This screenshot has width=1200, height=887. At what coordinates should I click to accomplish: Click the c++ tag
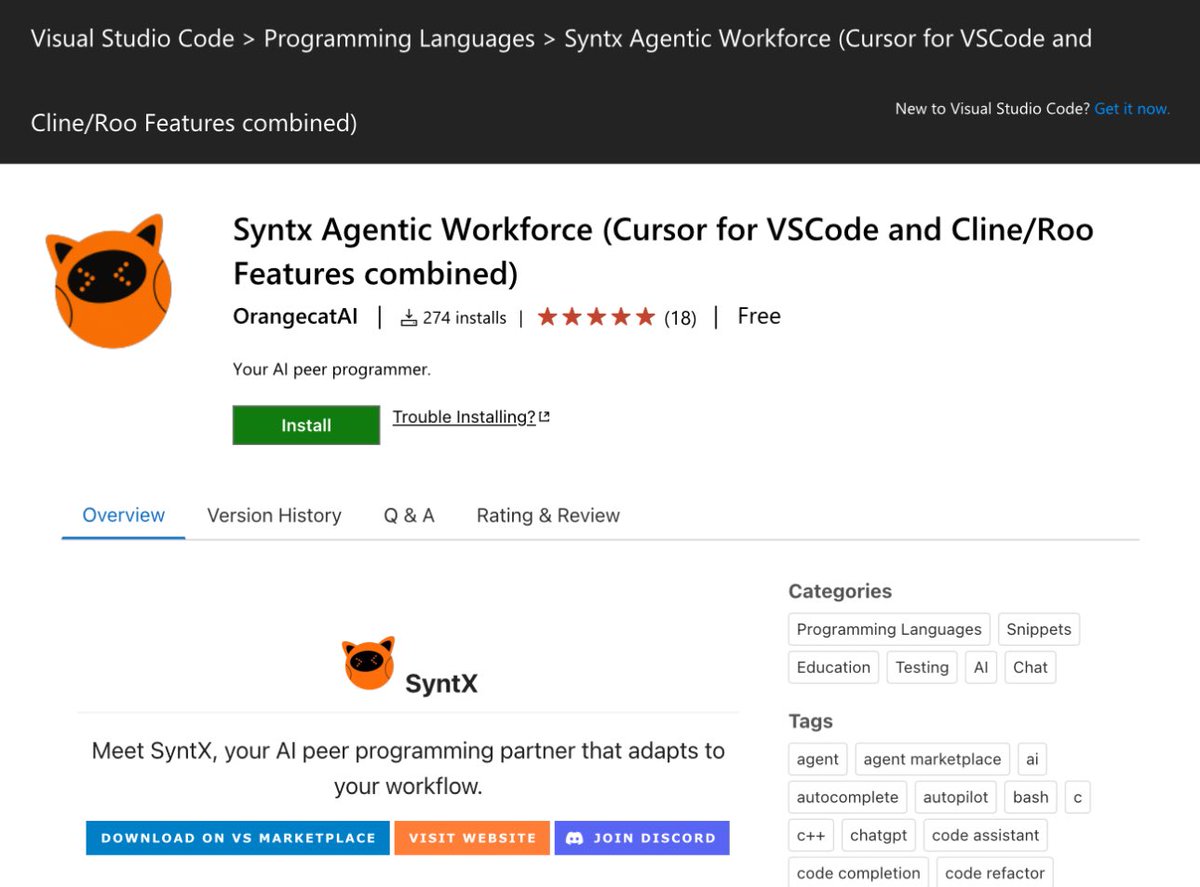click(x=811, y=835)
